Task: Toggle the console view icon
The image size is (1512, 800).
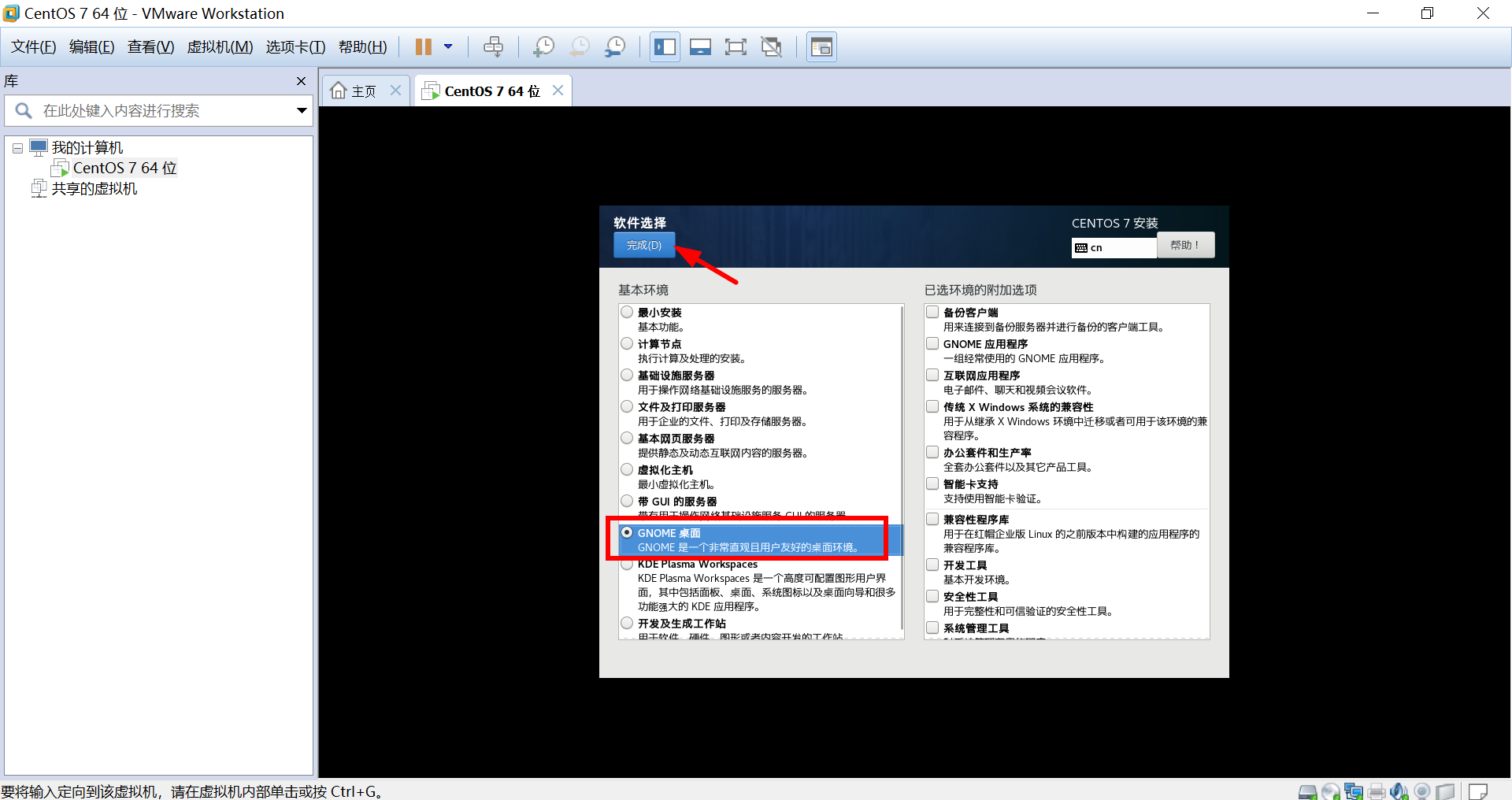Action: click(x=821, y=47)
